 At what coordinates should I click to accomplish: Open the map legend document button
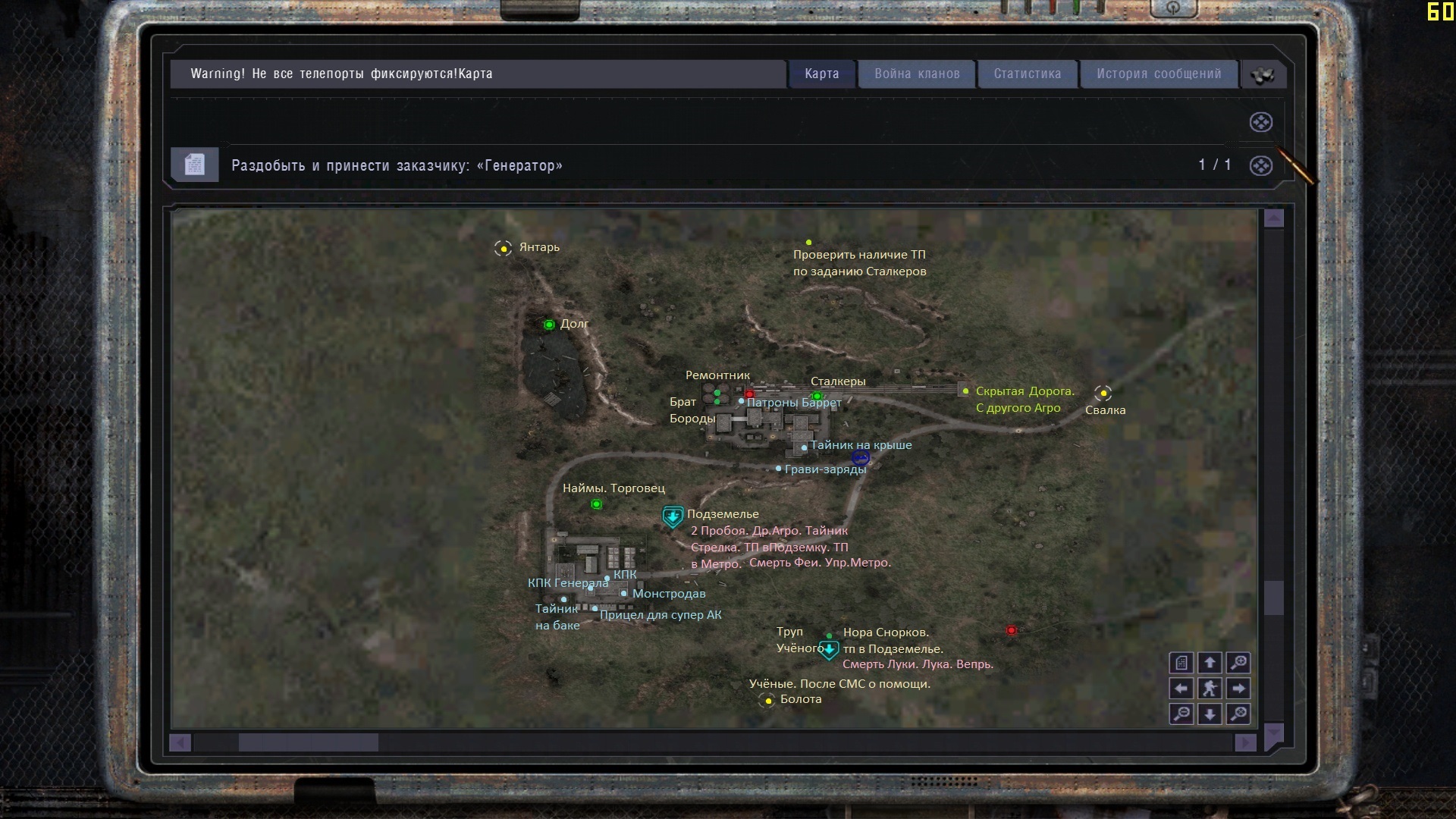[1181, 663]
